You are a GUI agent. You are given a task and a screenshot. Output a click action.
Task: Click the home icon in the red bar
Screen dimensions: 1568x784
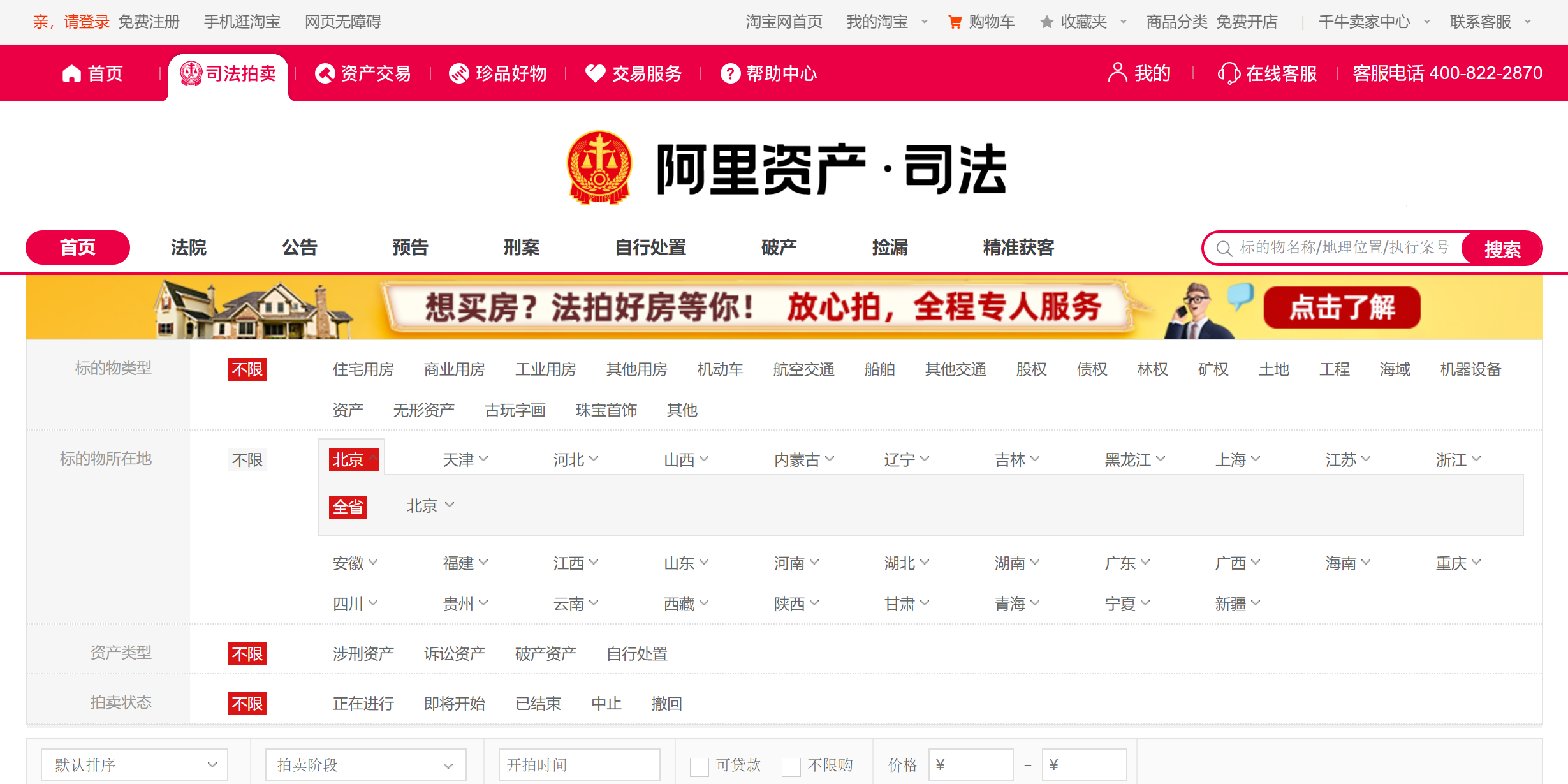click(x=71, y=74)
